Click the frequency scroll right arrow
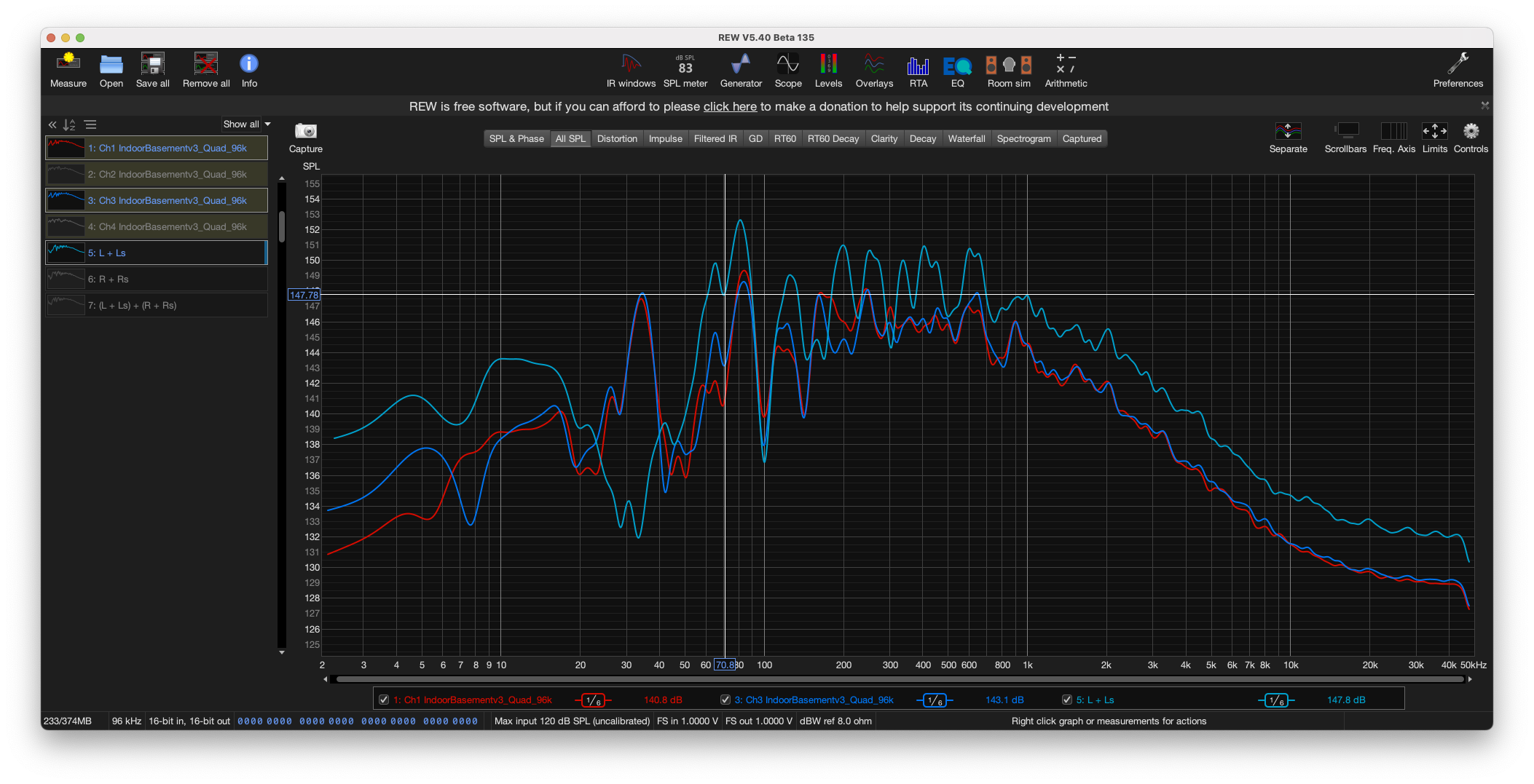 (x=1470, y=679)
